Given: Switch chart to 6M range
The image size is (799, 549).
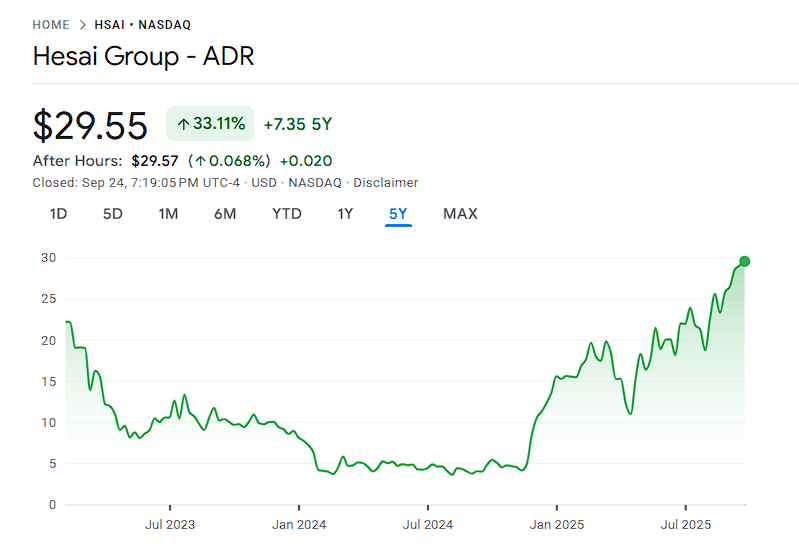Looking at the screenshot, I should (225, 214).
